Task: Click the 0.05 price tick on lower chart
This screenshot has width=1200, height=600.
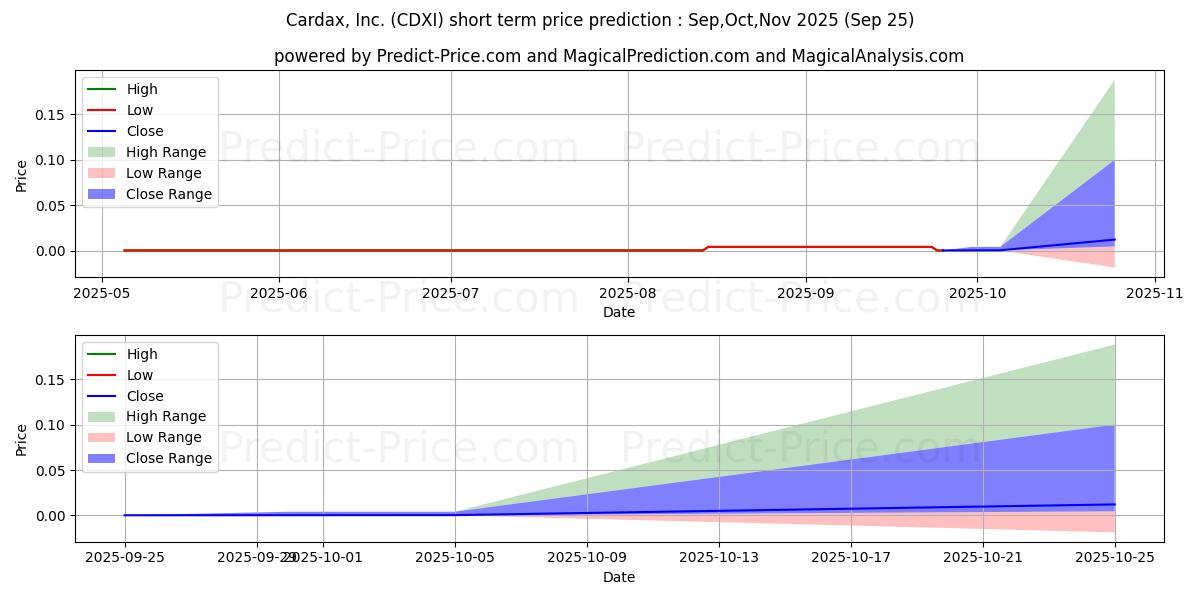Action: coord(51,471)
